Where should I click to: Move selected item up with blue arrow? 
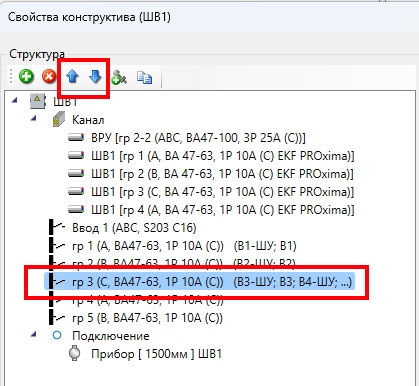[x=72, y=76]
